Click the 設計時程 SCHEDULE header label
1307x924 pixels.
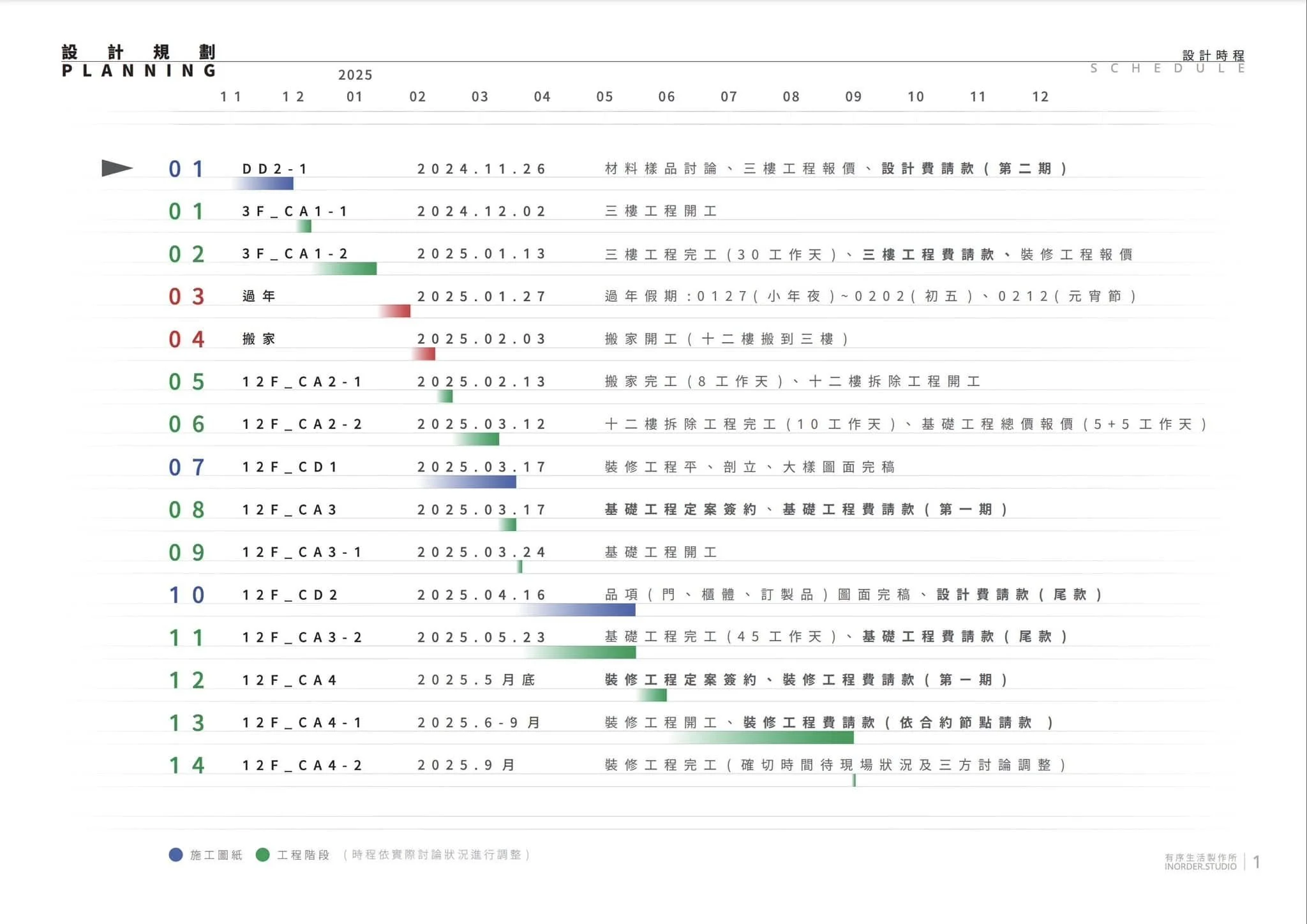click(x=1168, y=62)
